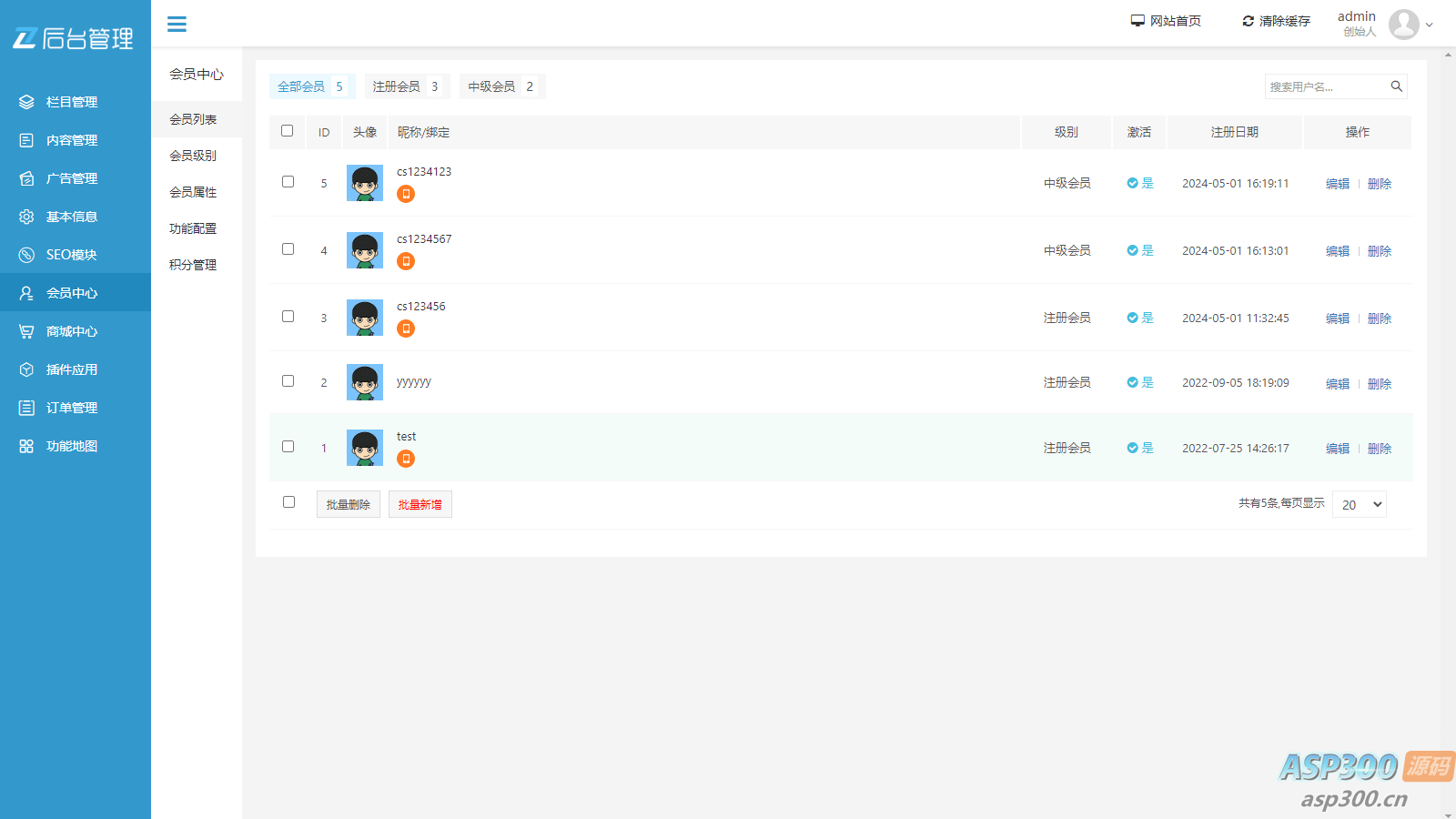Click the 网站首页 monitor icon
The width and height of the screenshot is (1456, 819).
point(1137,21)
